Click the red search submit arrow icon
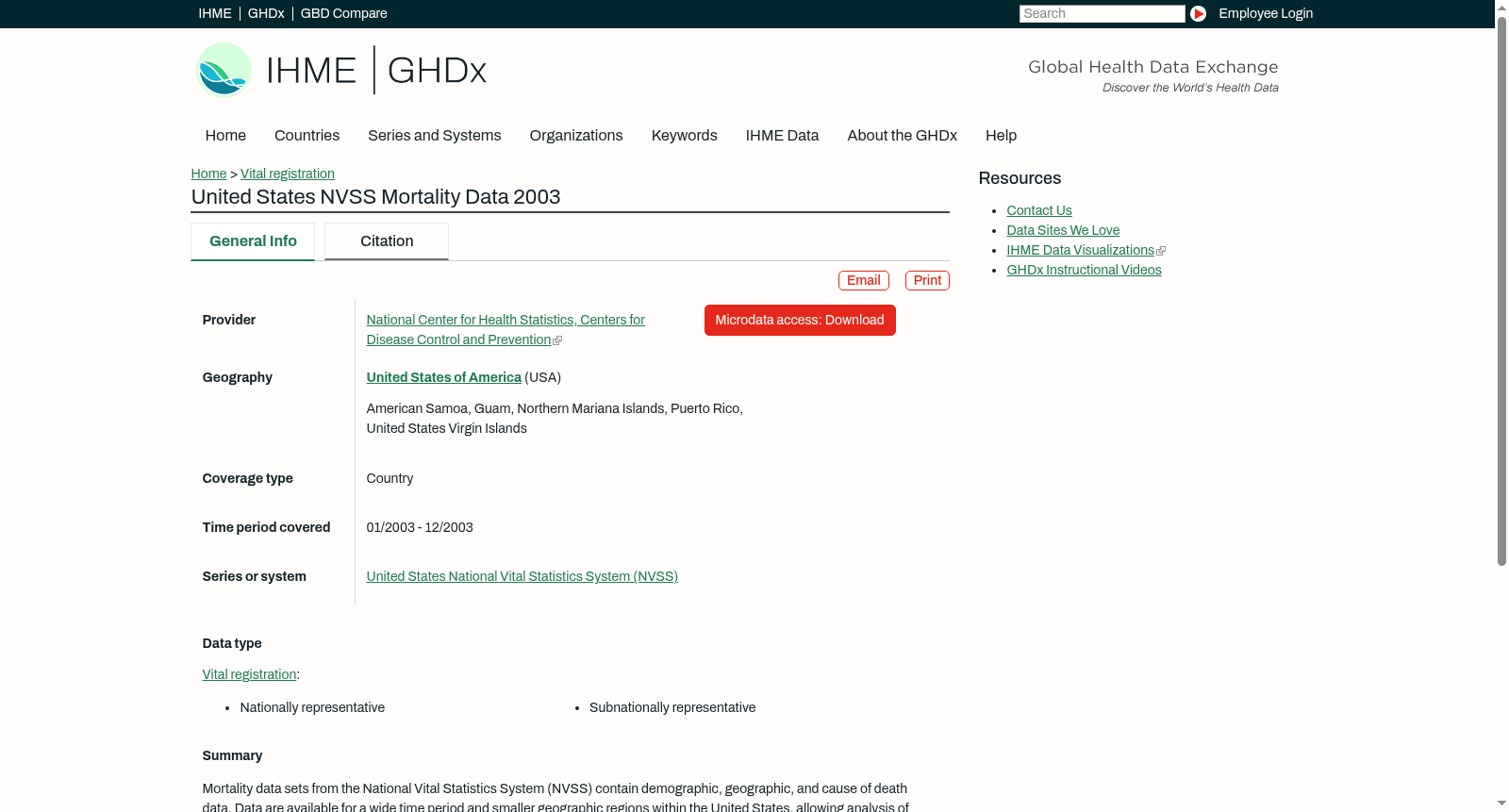 tap(1198, 13)
